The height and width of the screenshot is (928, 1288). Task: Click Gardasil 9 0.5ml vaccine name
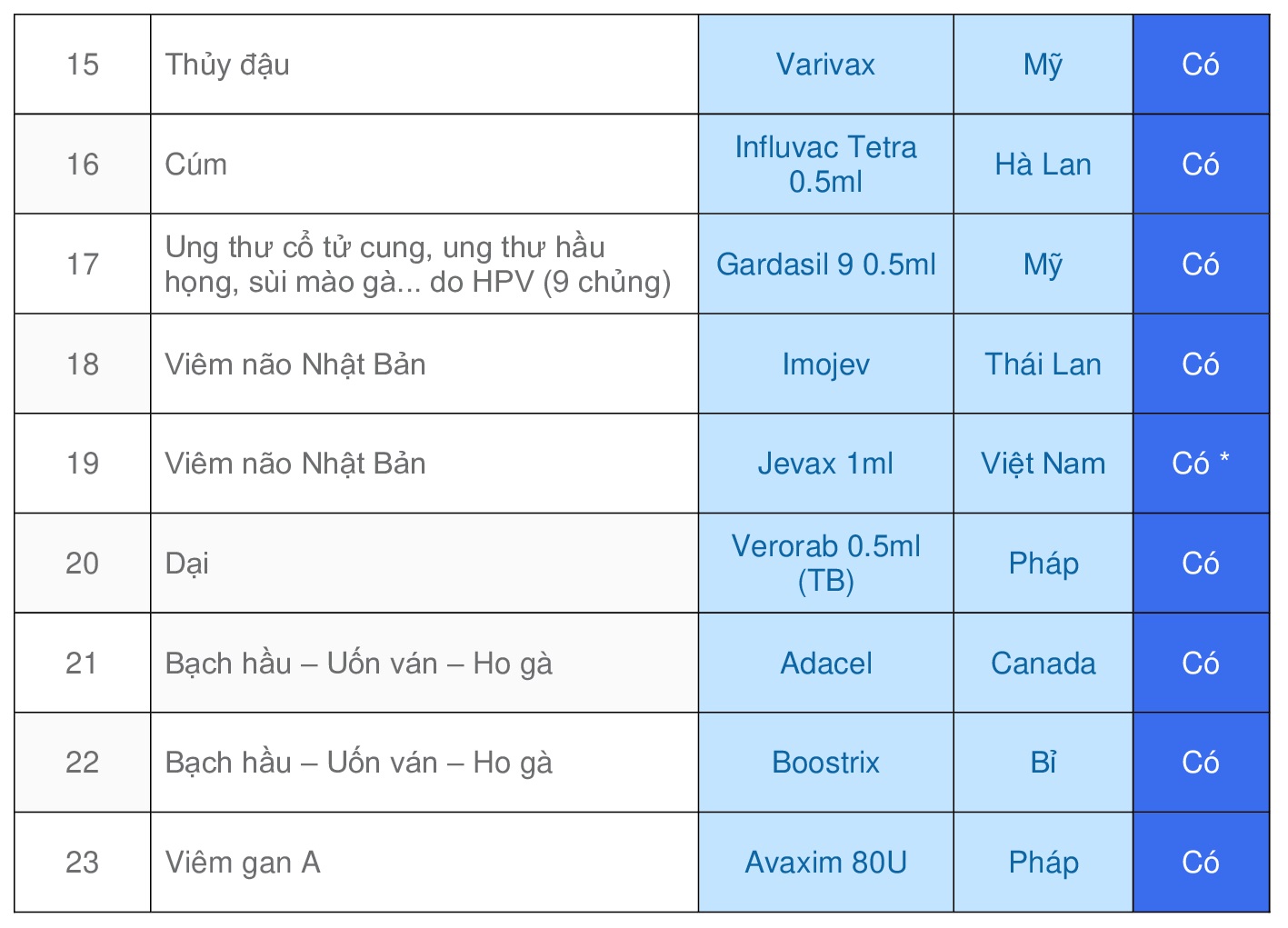tap(825, 264)
